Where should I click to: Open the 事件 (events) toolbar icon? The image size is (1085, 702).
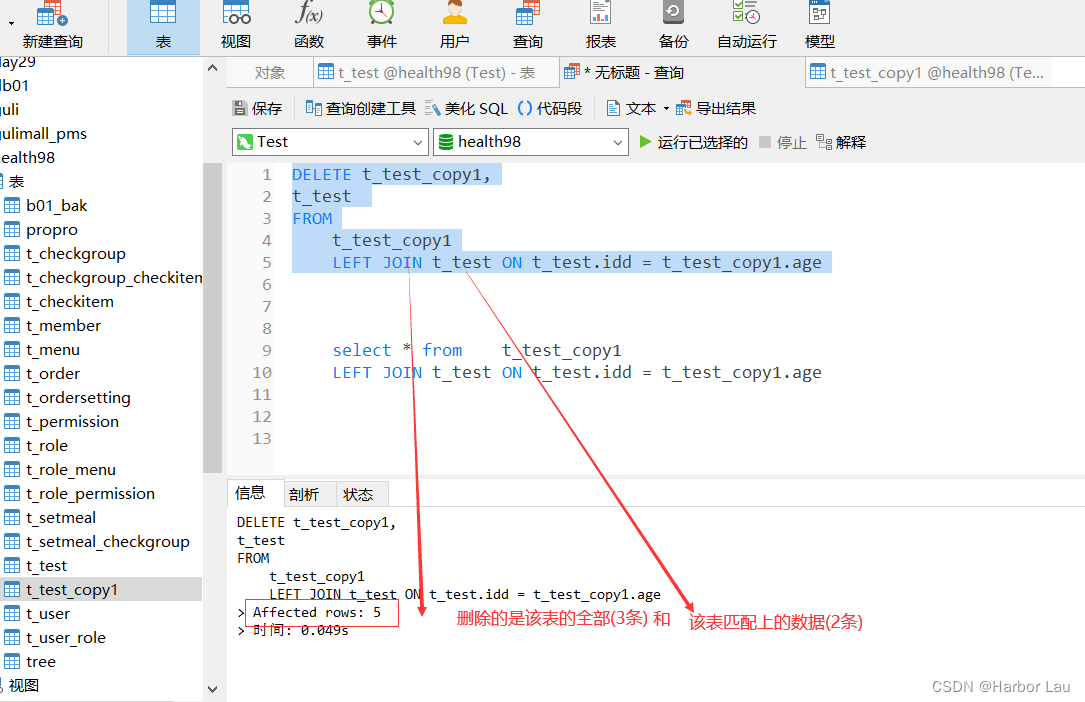[x=382, y=26]
